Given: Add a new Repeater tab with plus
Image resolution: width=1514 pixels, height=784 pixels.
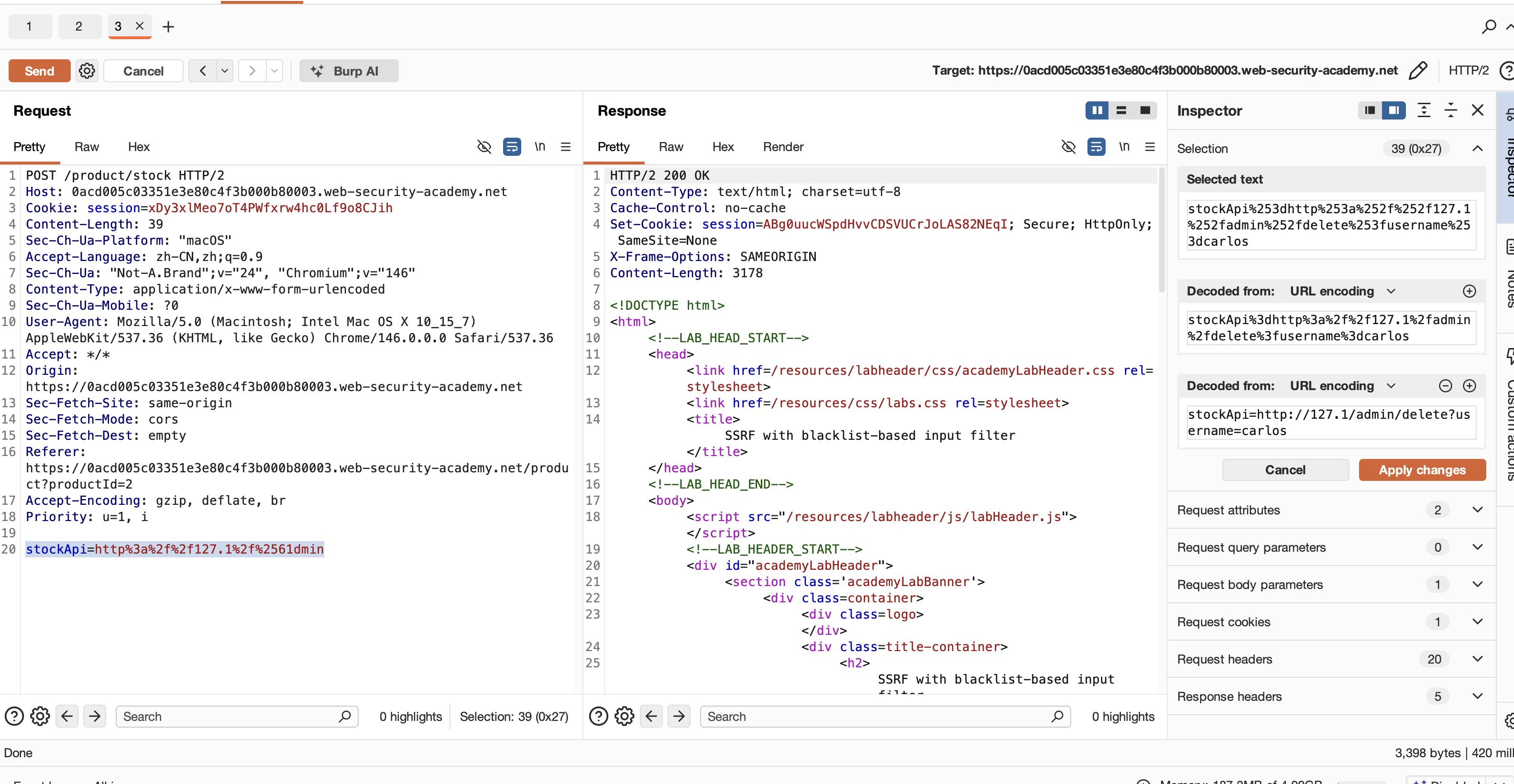Looking at the screenshot, I should pyautogui.click(x=168, y=26).
